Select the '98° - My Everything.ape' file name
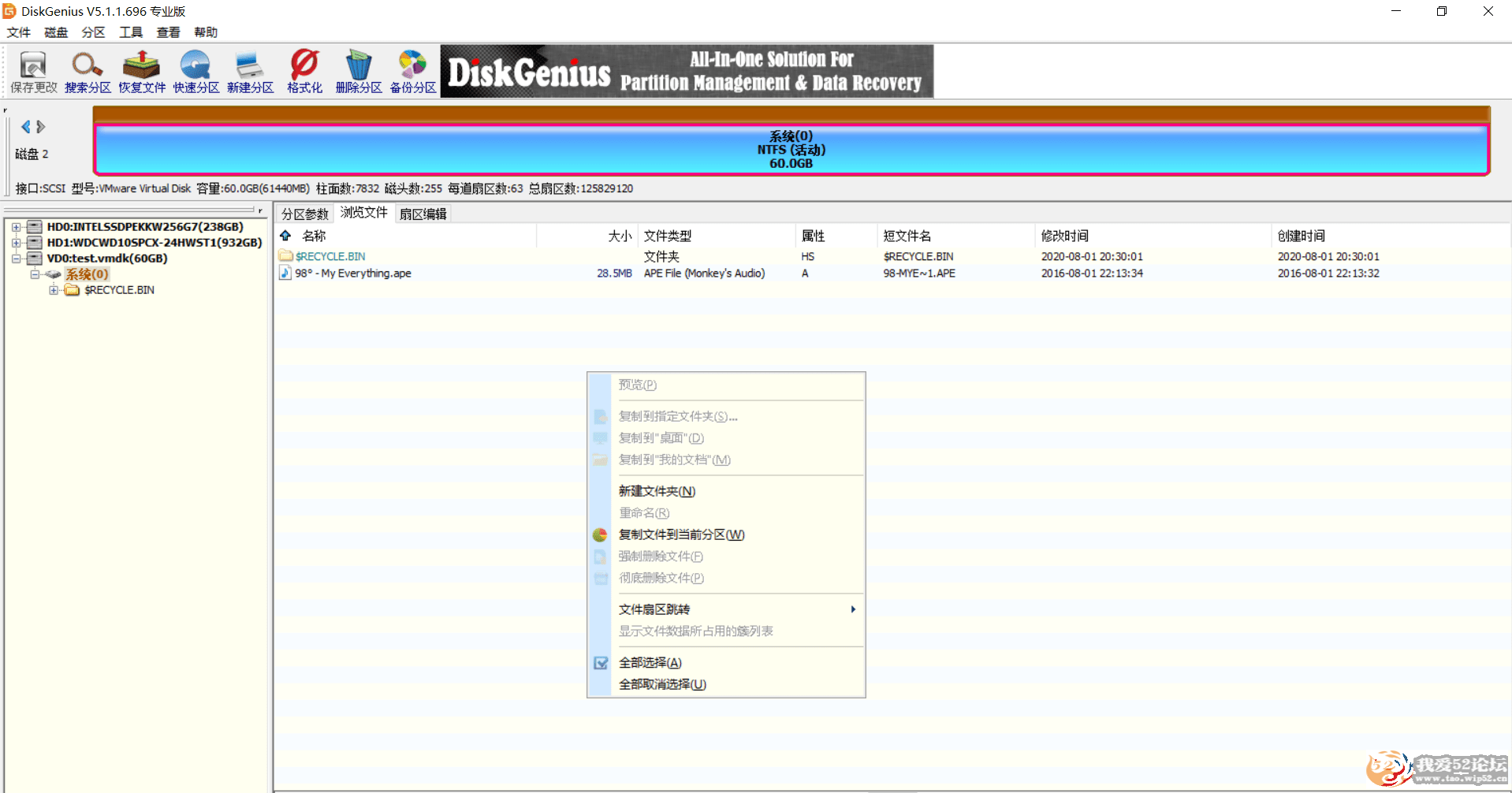1512x793 pixels. click(353, 273)
